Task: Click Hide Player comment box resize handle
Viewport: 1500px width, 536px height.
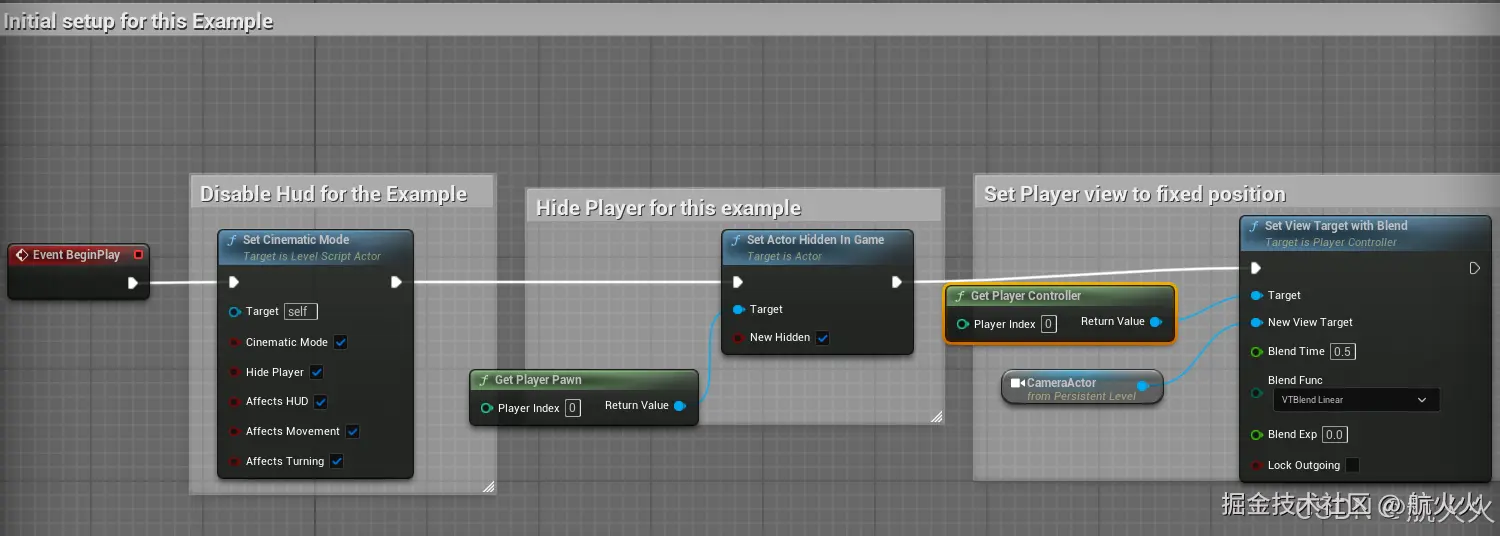Action: [x=936, y=416]
